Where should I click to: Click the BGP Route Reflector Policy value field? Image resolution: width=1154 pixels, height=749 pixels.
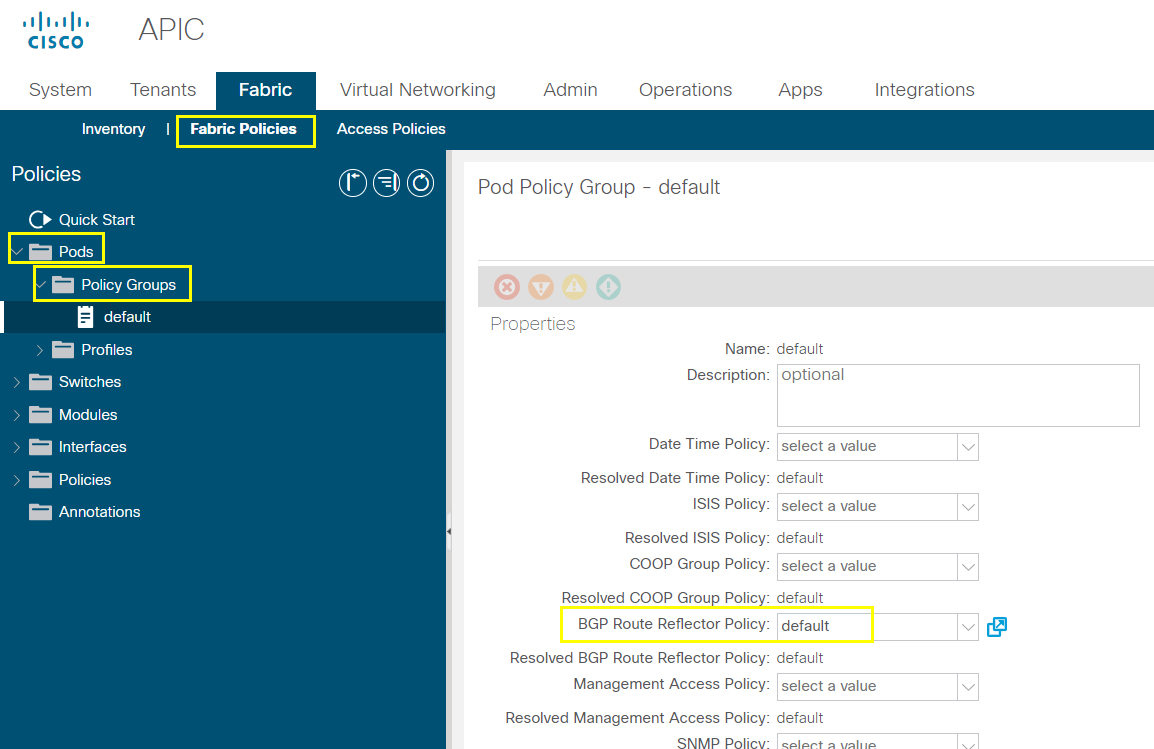pyautogui.click(x=867, y=627)
